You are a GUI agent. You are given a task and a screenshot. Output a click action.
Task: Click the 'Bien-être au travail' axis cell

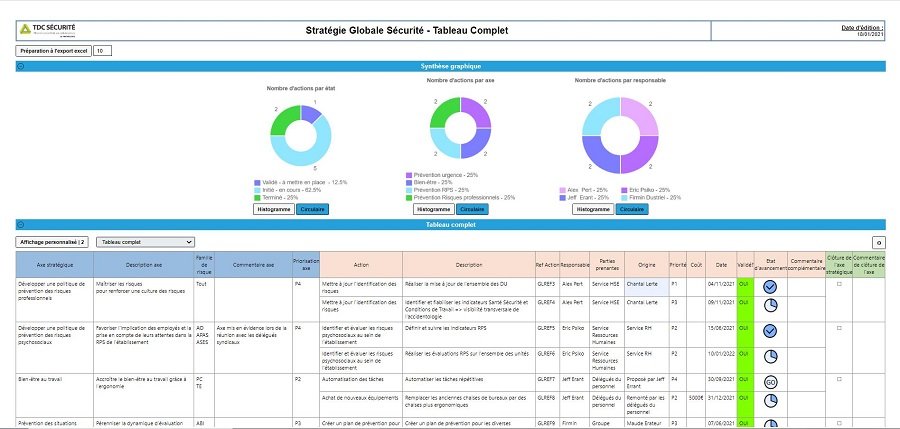pyautogui.click(x=55, y=396)
